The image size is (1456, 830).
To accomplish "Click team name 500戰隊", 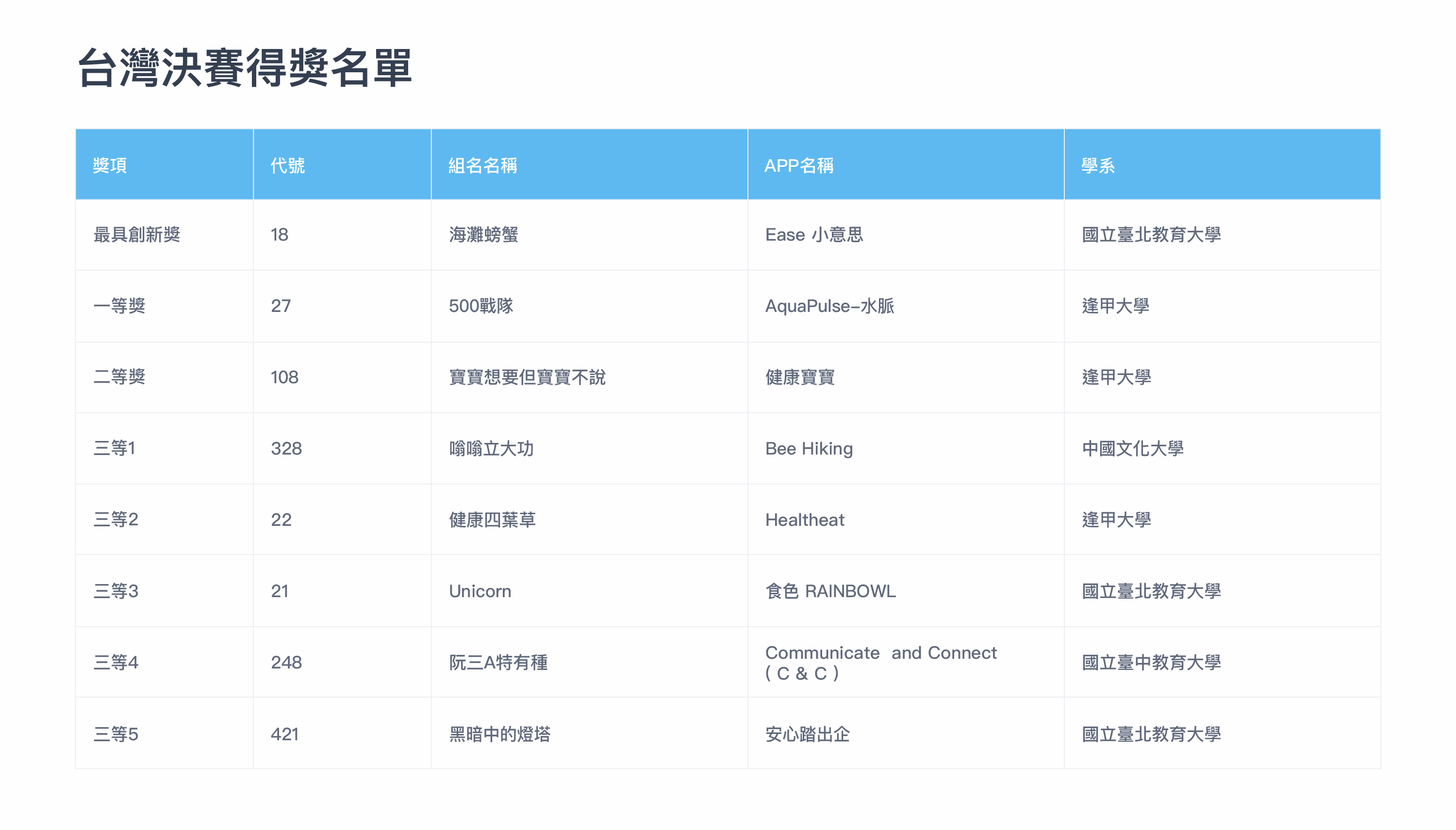I will (x=481, y=306).
